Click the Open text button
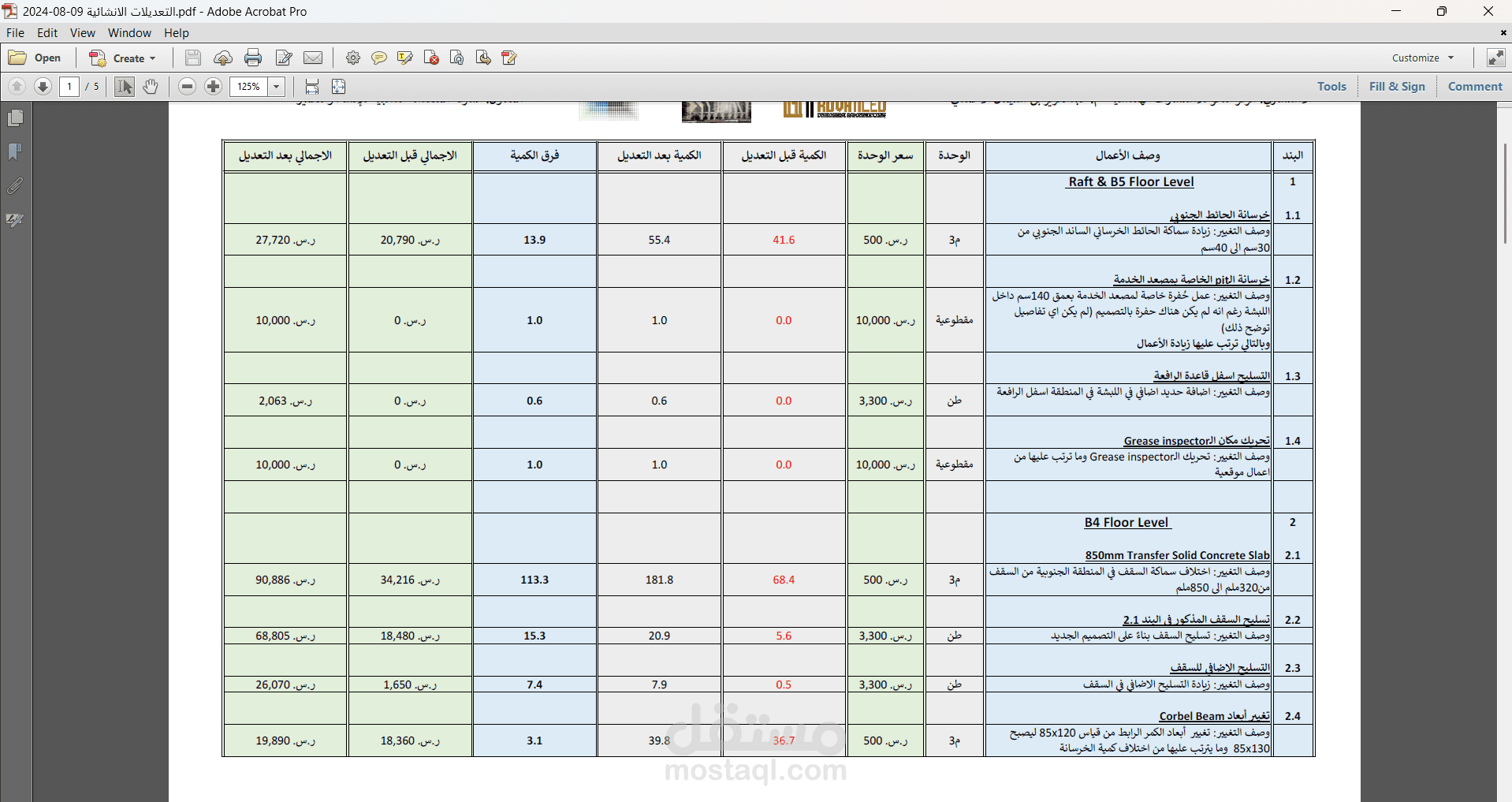1512x802 pixels. click(47, 58)
